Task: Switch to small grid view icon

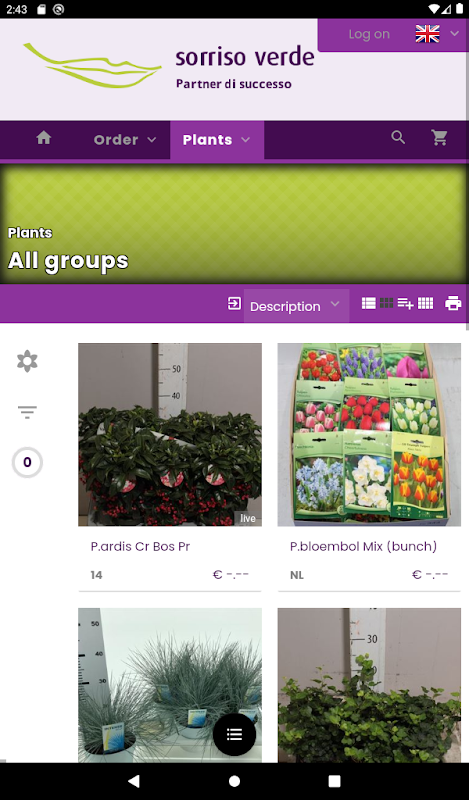Action: coord(386,303)
